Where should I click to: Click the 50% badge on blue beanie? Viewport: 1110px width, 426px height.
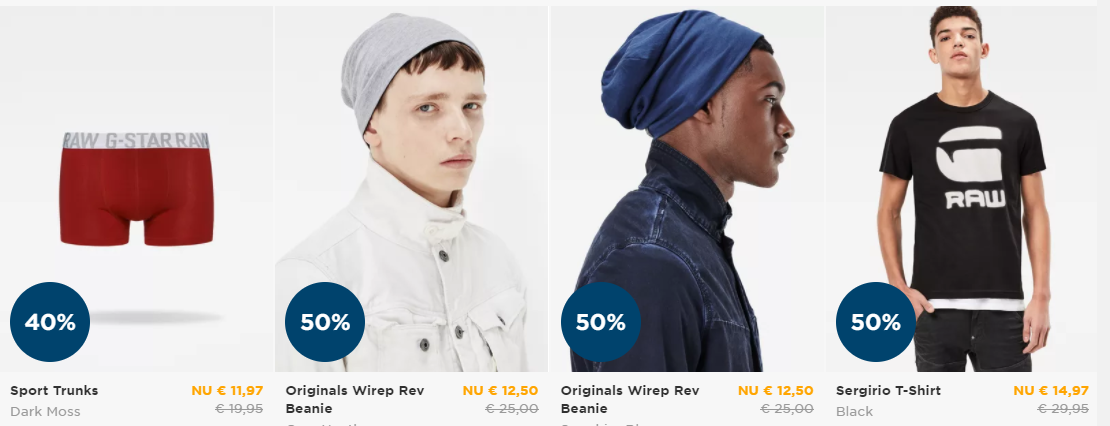[600, 322]
